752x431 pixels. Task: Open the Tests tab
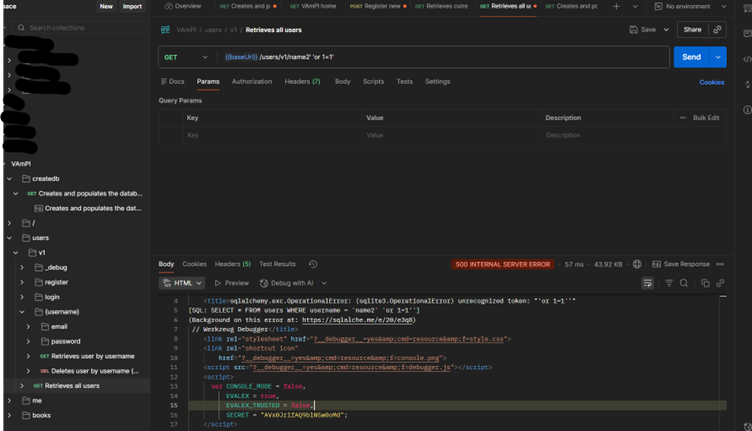(404, 82)
